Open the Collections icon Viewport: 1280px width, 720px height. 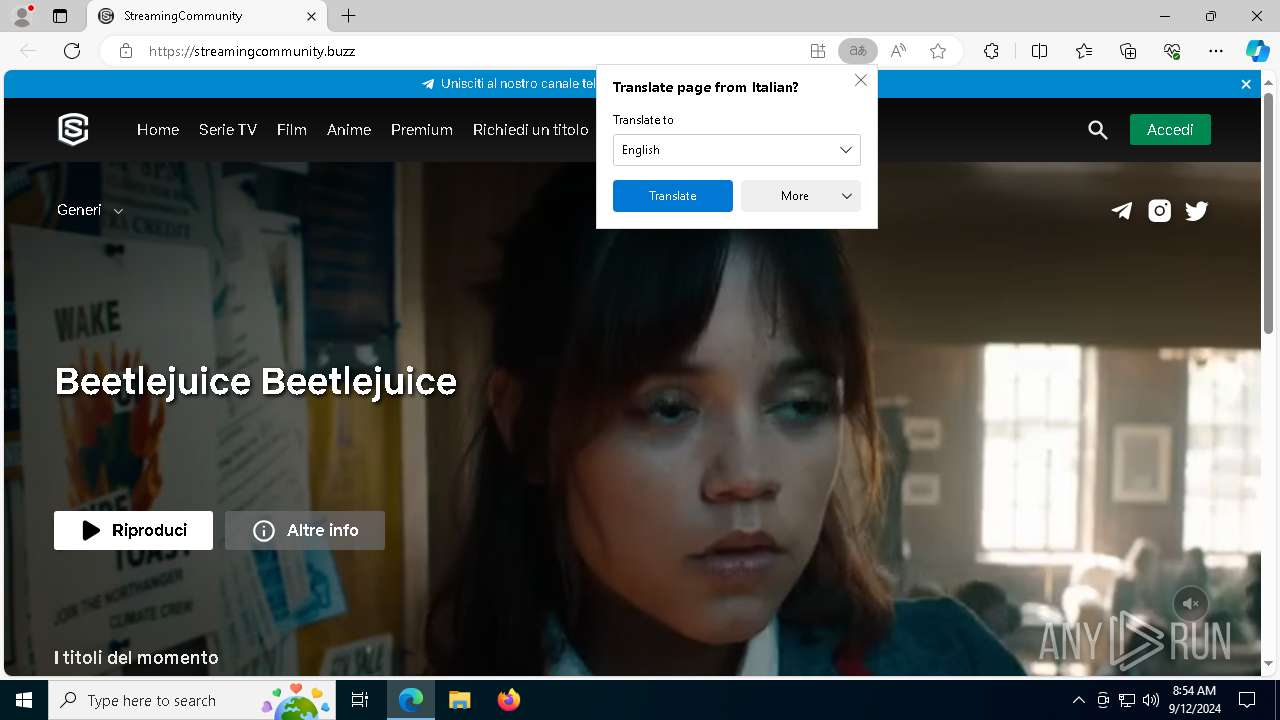1128,51
